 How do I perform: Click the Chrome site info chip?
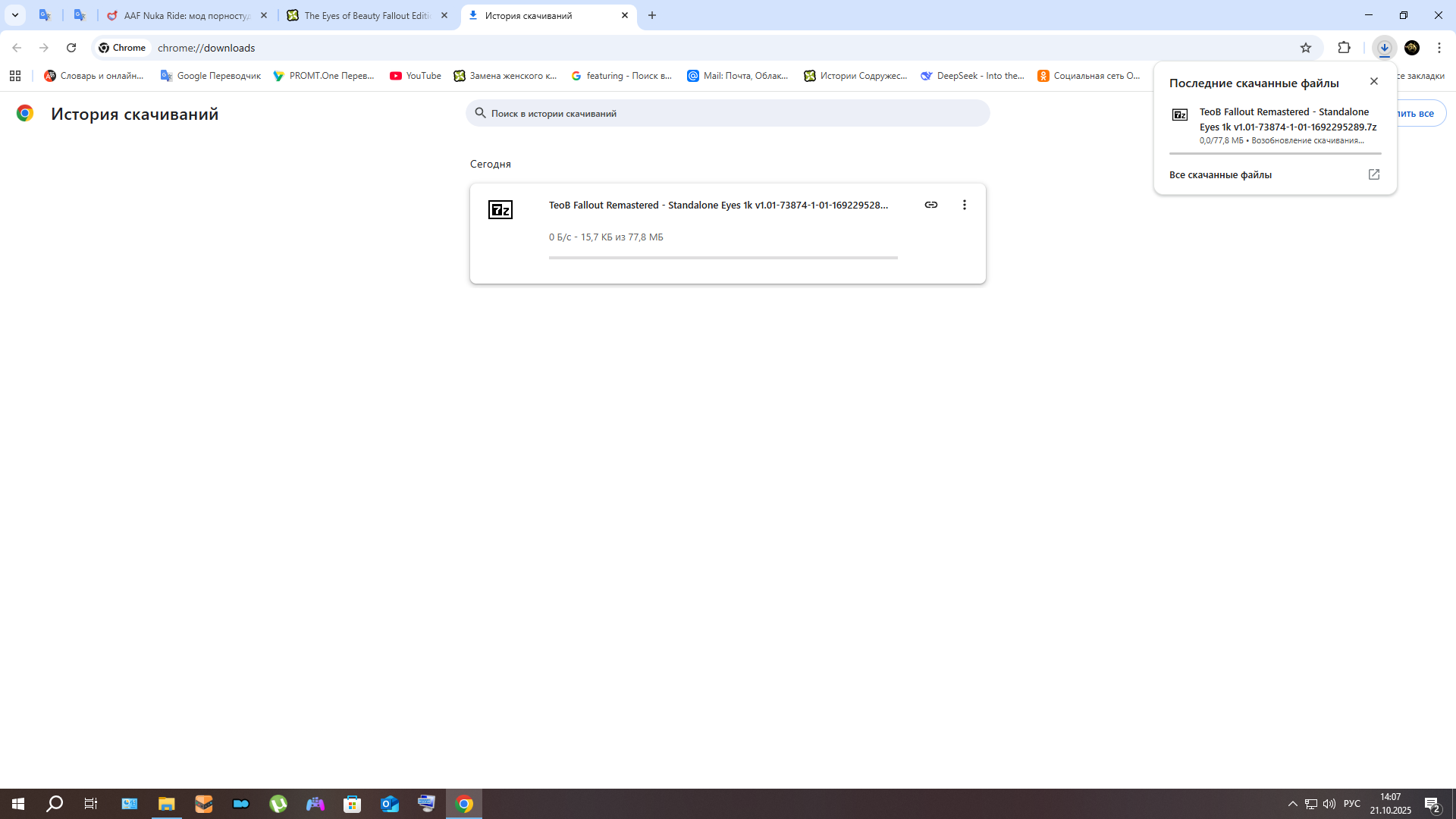[x=122, y=48]
